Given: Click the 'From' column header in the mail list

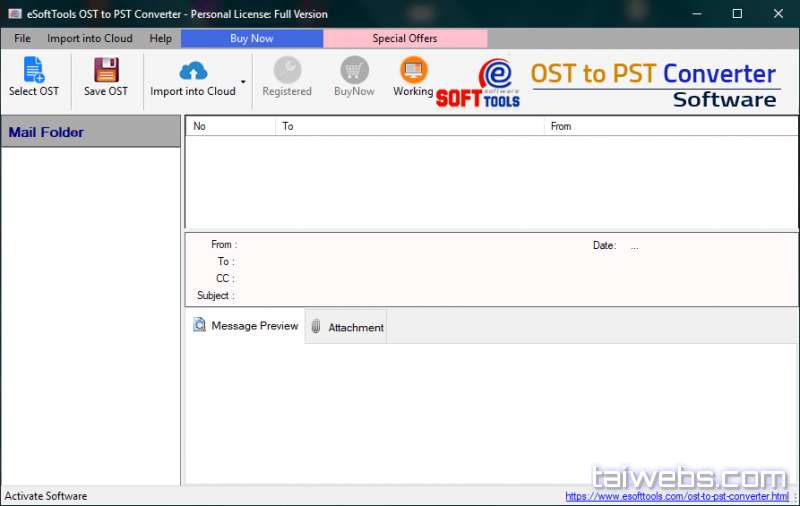Looking at the screenshot, I should click(670, 126).
